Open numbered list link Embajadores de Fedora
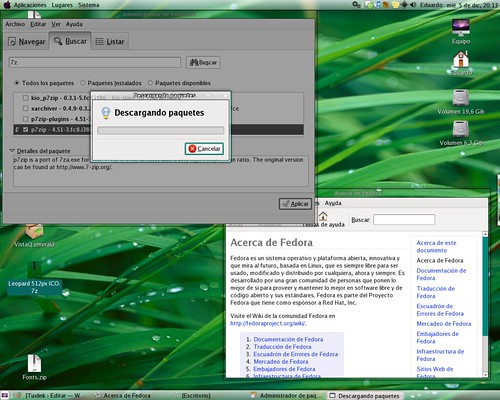Screen dimensions: 500x400 (284, 369)
